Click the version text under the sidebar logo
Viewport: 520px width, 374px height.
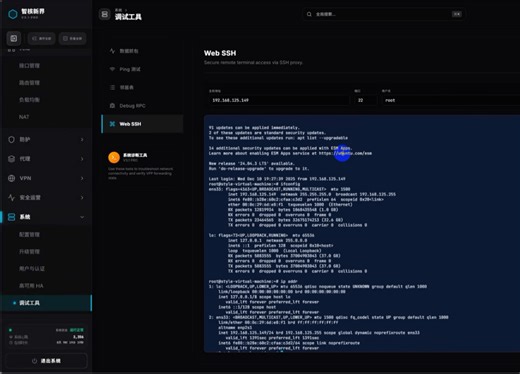(30, 17)
